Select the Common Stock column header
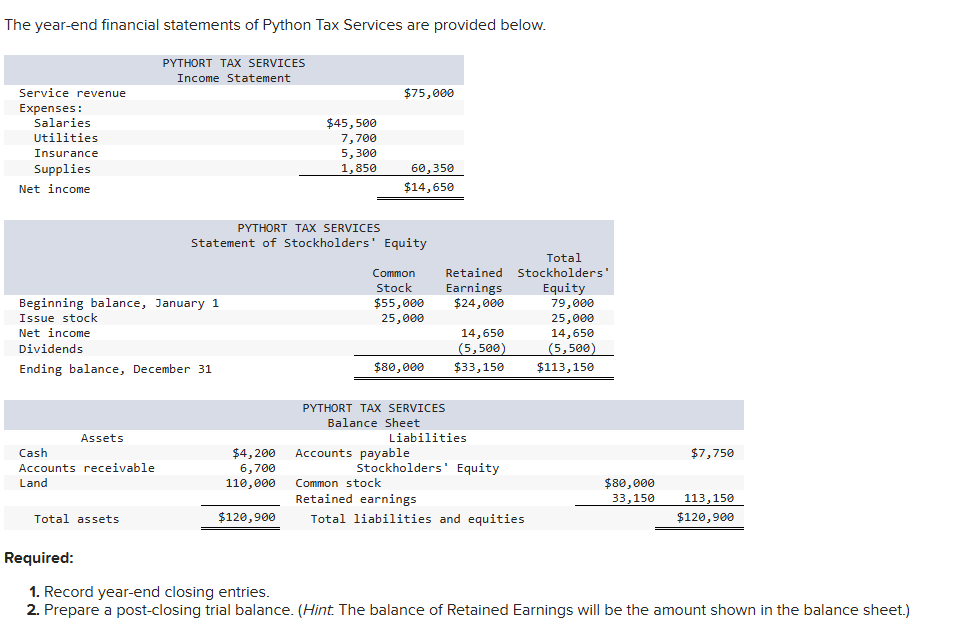This screenshot has width=975, height=632. coord(394,280)
